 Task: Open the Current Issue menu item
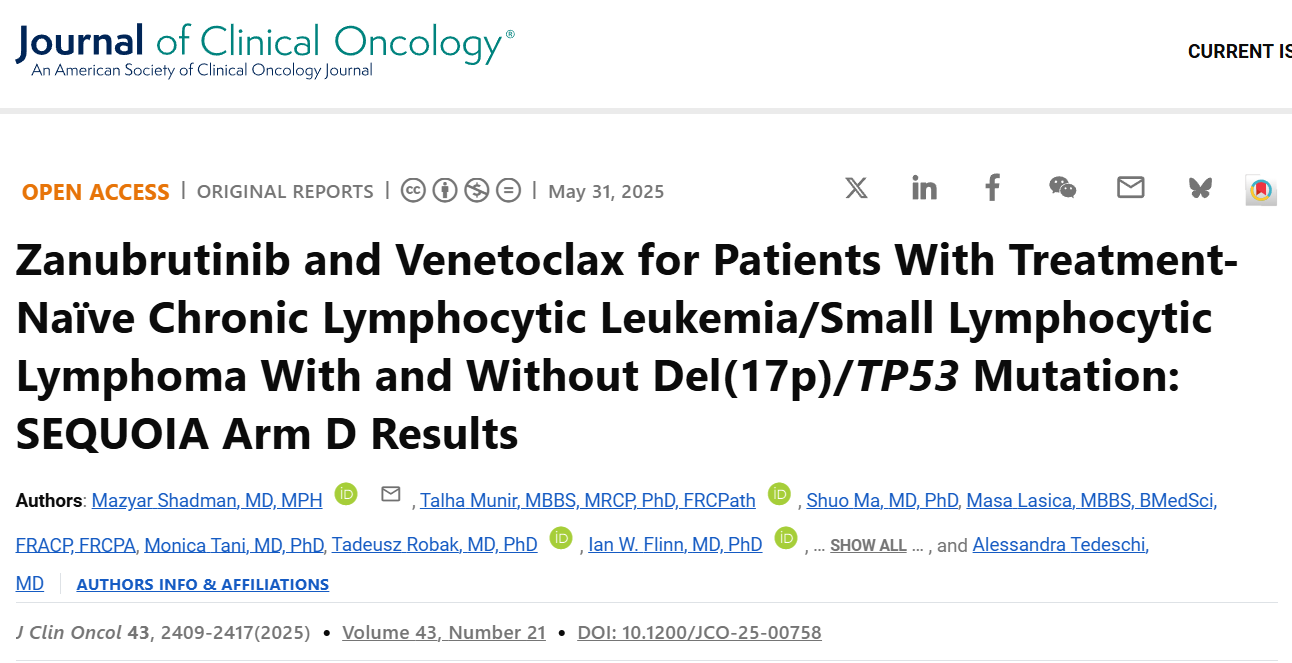1239,52
